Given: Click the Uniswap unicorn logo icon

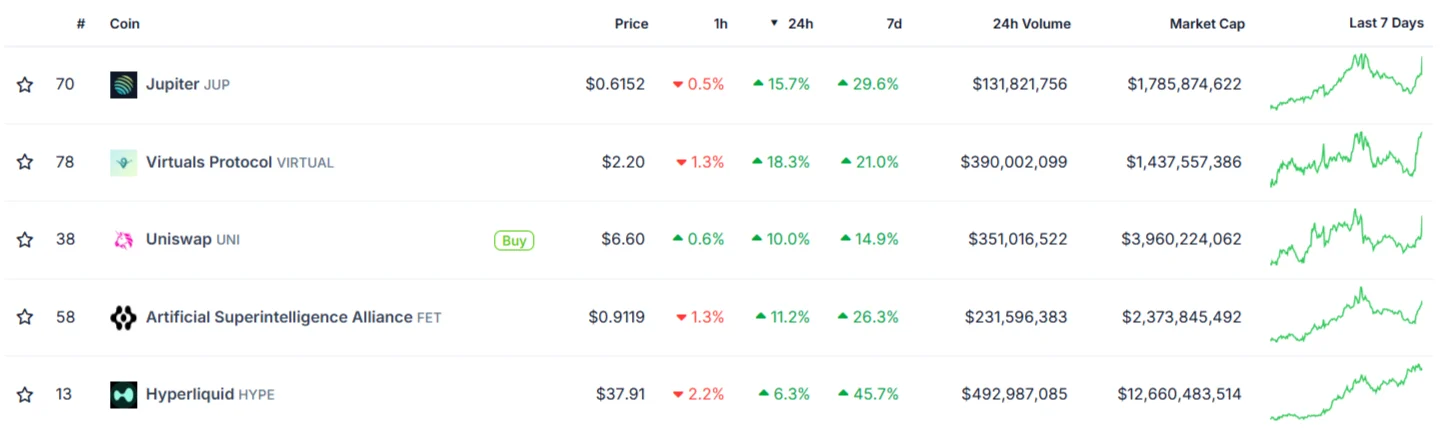Looking at the screenshot, I should tap(123, 240).
